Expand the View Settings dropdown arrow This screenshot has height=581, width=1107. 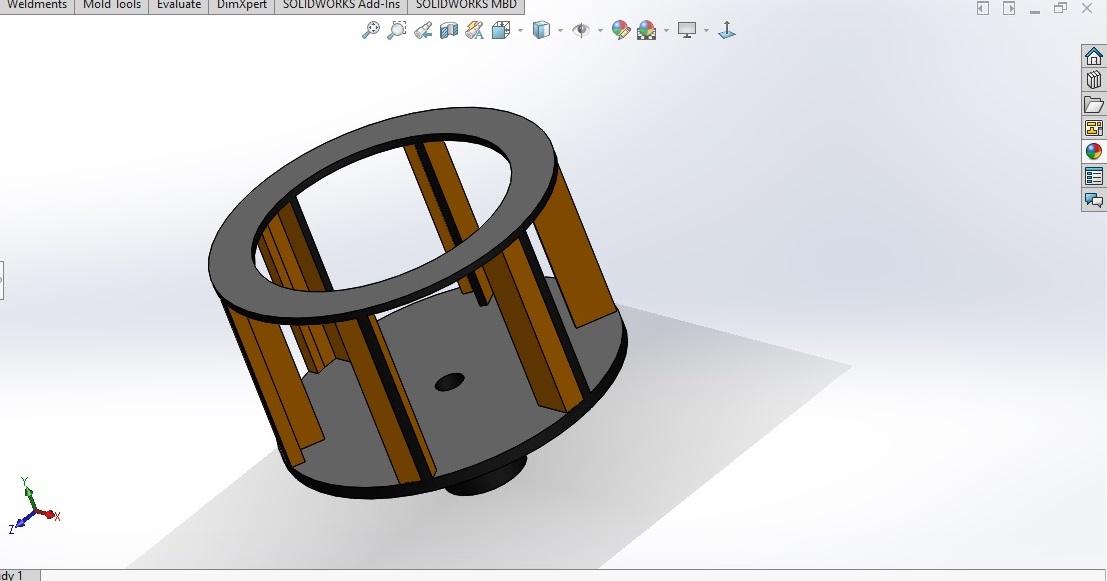coord(707,30)
